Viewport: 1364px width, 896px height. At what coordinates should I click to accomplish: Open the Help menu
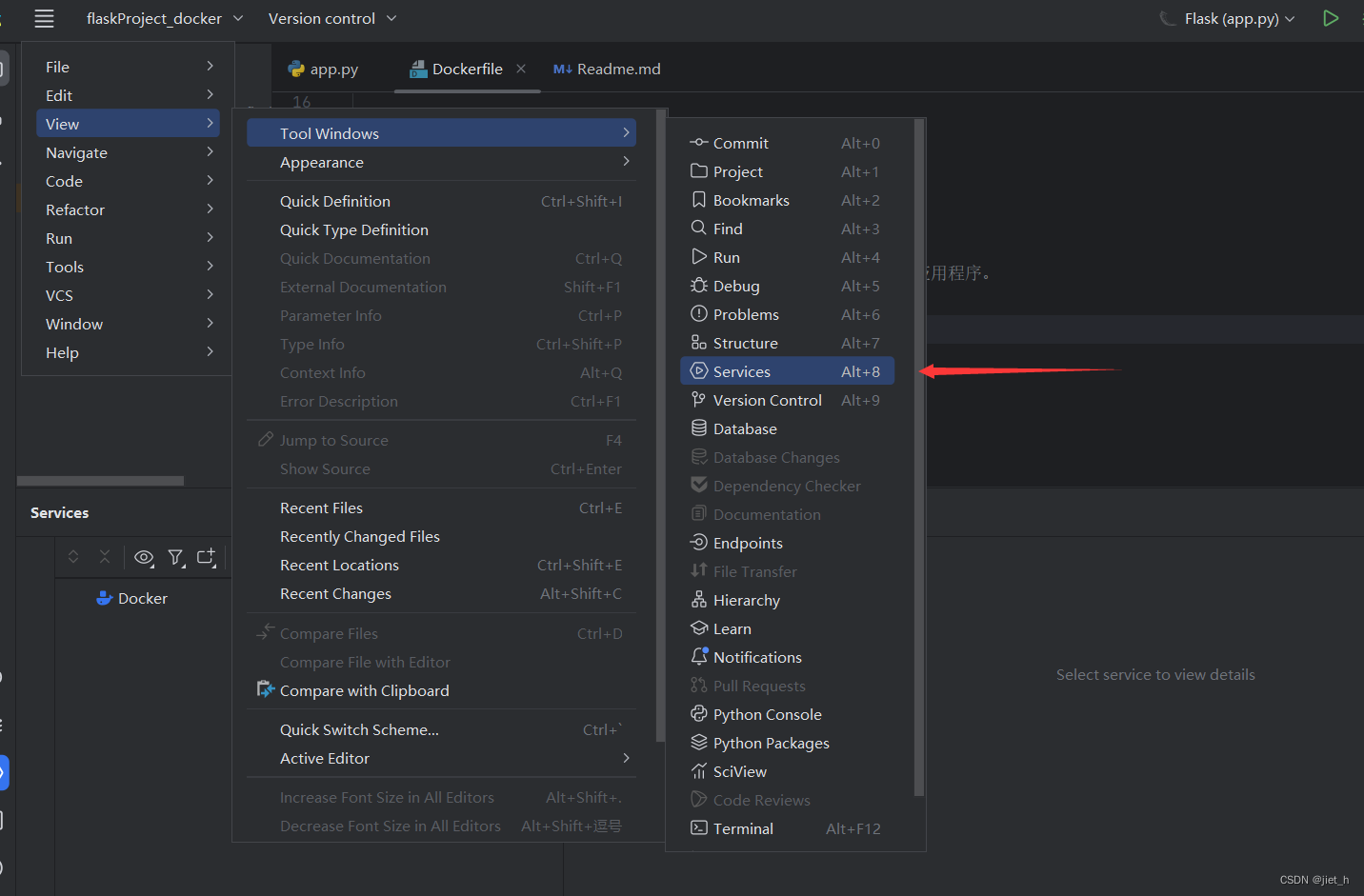point(128,352)
